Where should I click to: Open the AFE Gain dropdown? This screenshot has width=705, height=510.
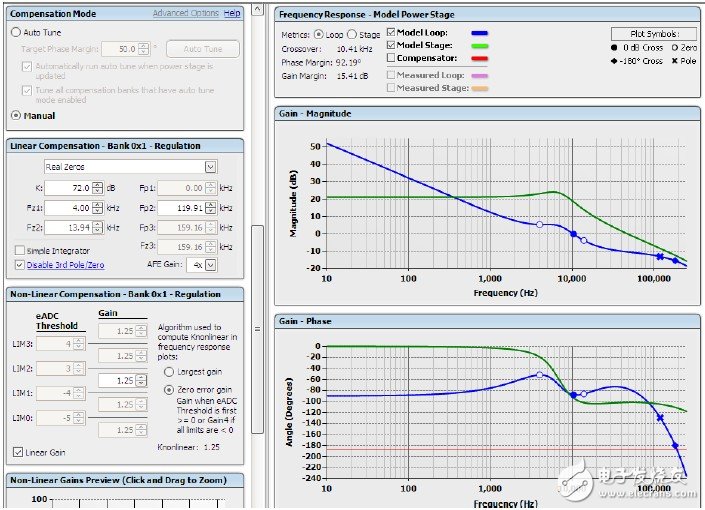(x=211, y=265)
